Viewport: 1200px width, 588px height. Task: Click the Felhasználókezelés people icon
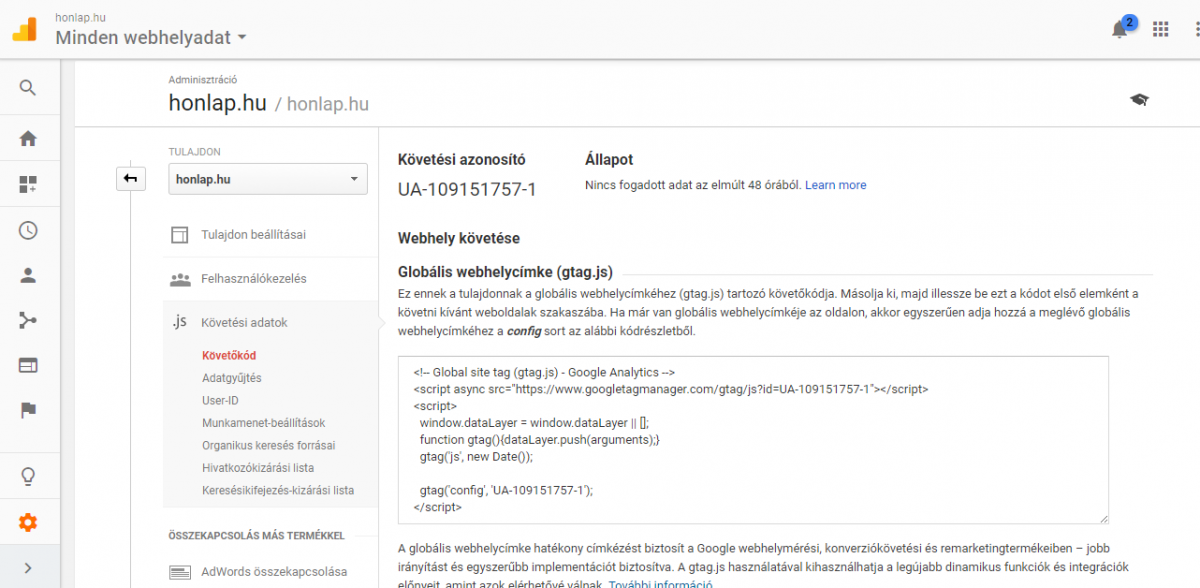pos(180,279)
